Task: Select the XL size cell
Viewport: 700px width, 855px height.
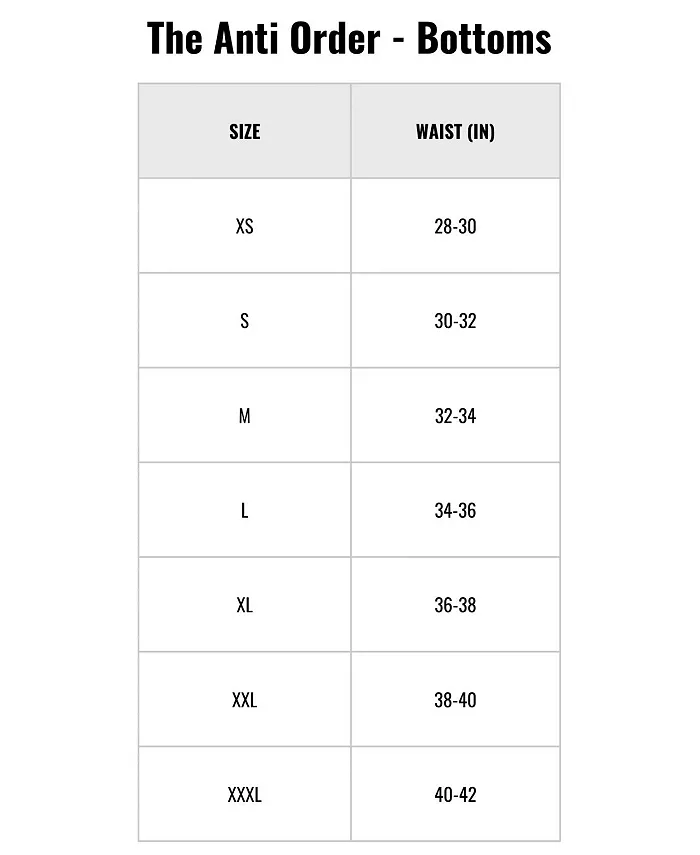Action: click(244, 605)
